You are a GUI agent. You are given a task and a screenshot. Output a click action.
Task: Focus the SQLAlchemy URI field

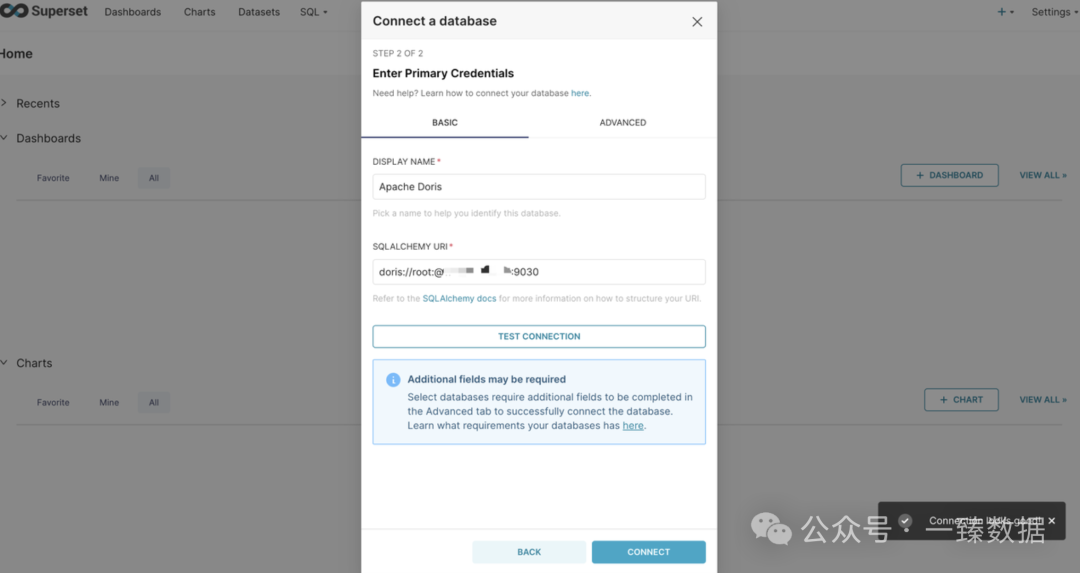coord(539,272)
